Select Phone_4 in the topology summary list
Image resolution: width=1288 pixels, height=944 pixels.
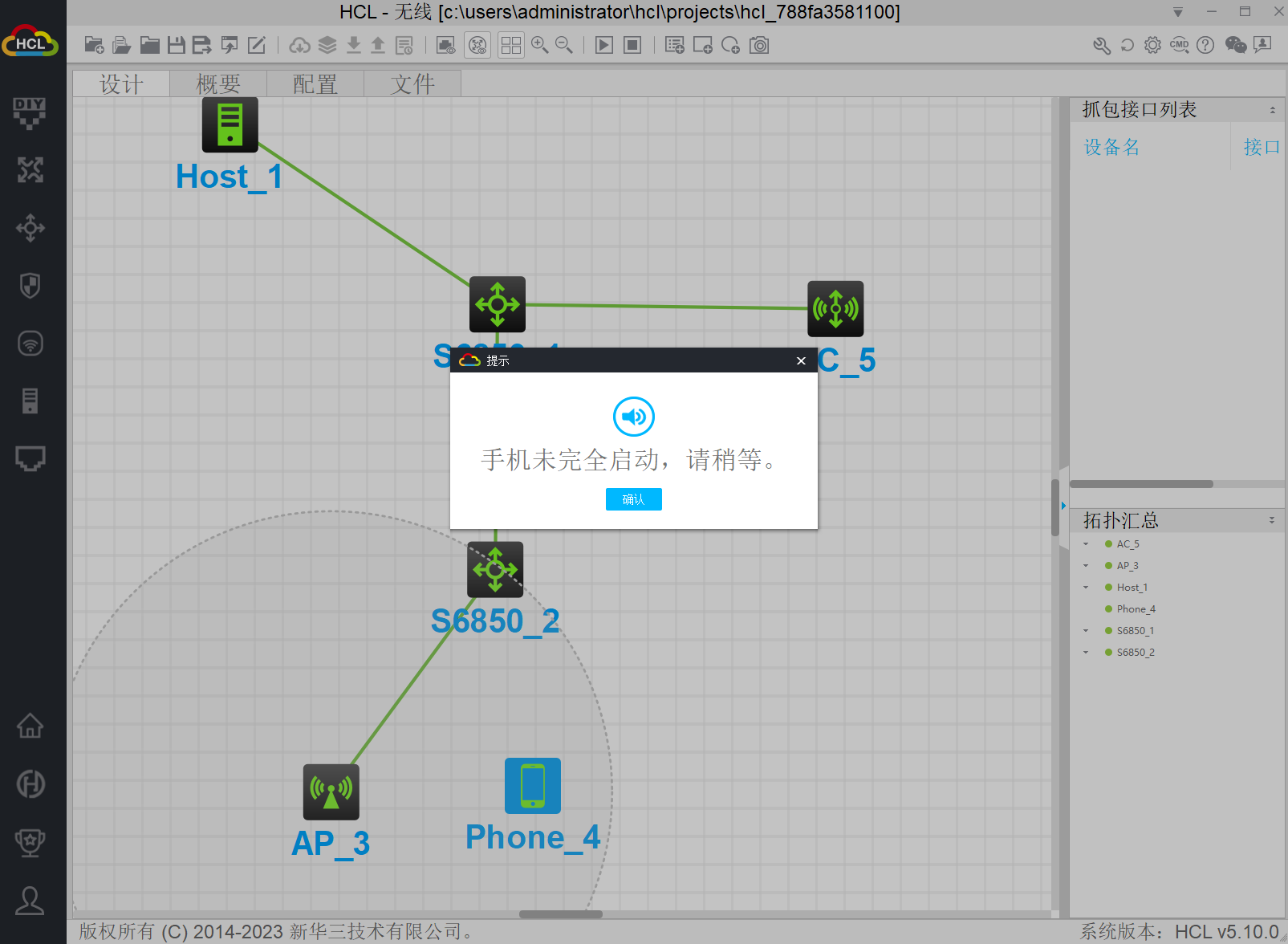[x=1136, y=609]
